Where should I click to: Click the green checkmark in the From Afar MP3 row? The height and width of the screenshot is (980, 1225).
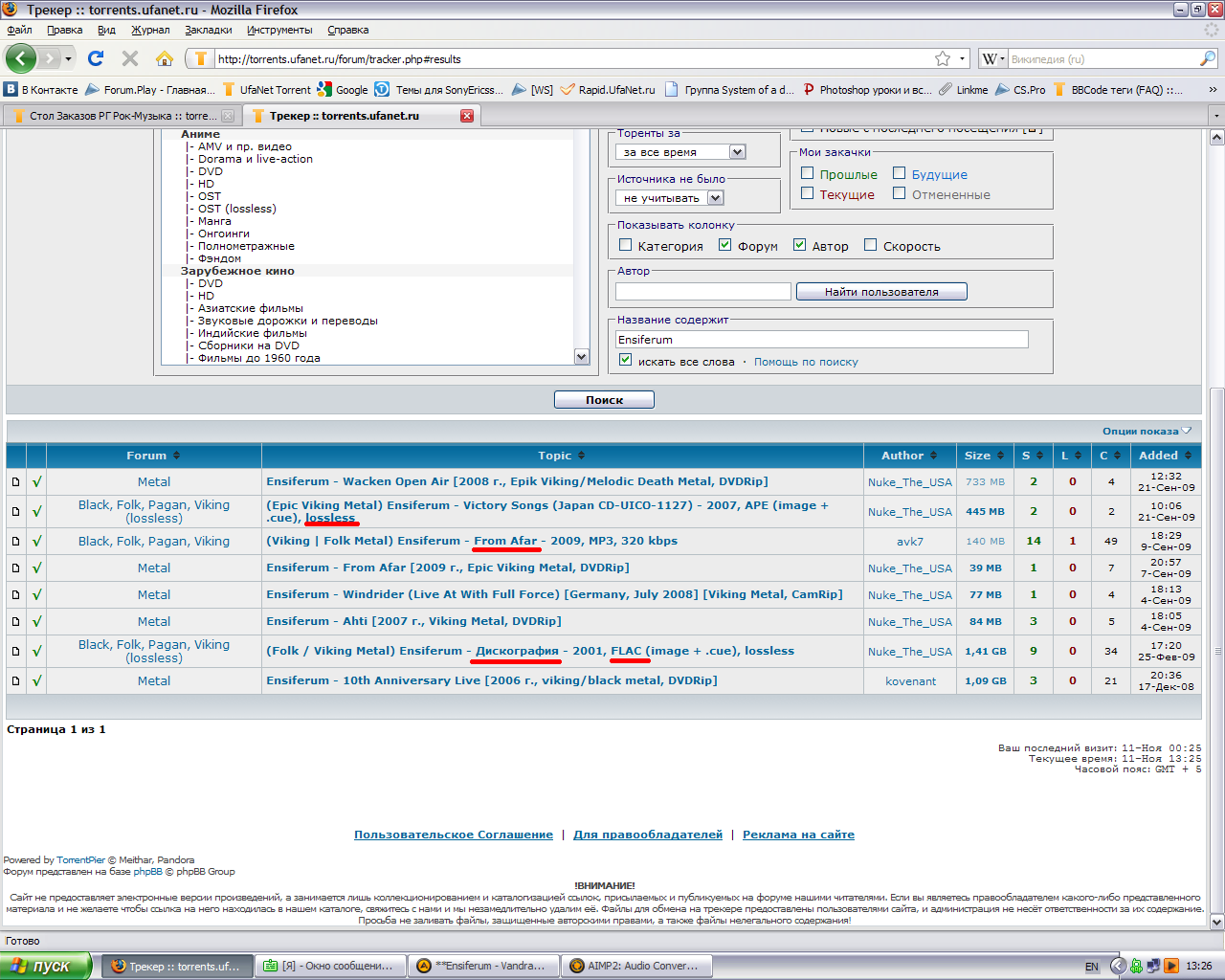[36, 541]
